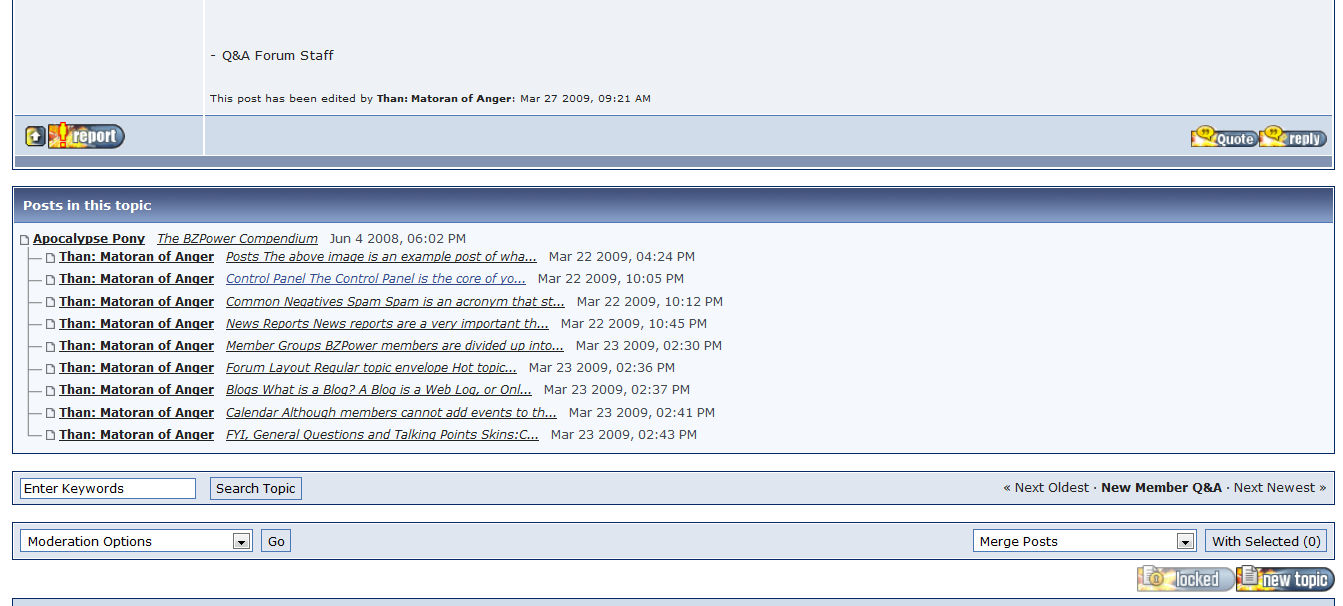This screenshot has width=1343, height=606.
Task: Open the Forum Layout post link
Action: [x=371, y=367]
